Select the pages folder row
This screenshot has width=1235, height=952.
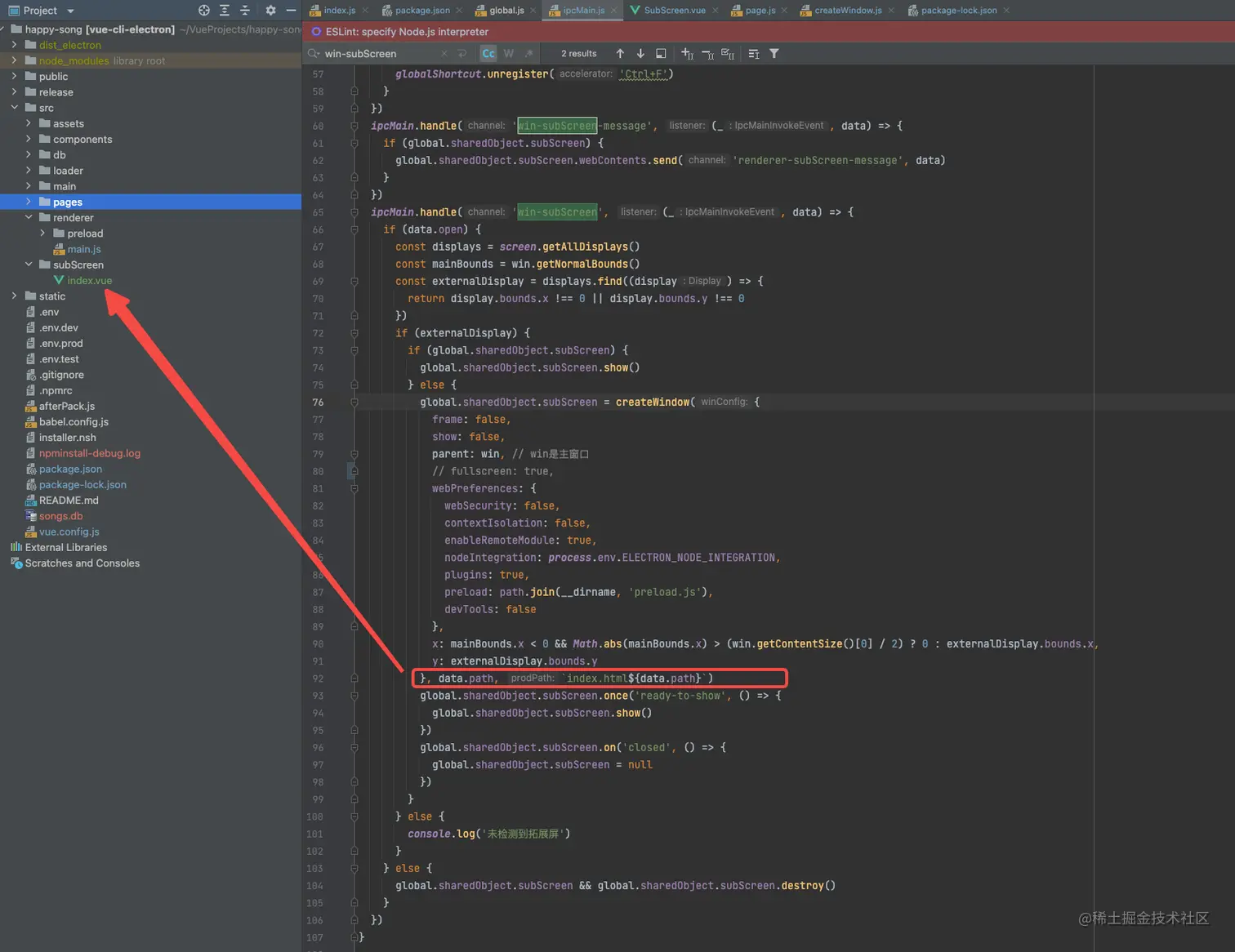coord(150,202)
